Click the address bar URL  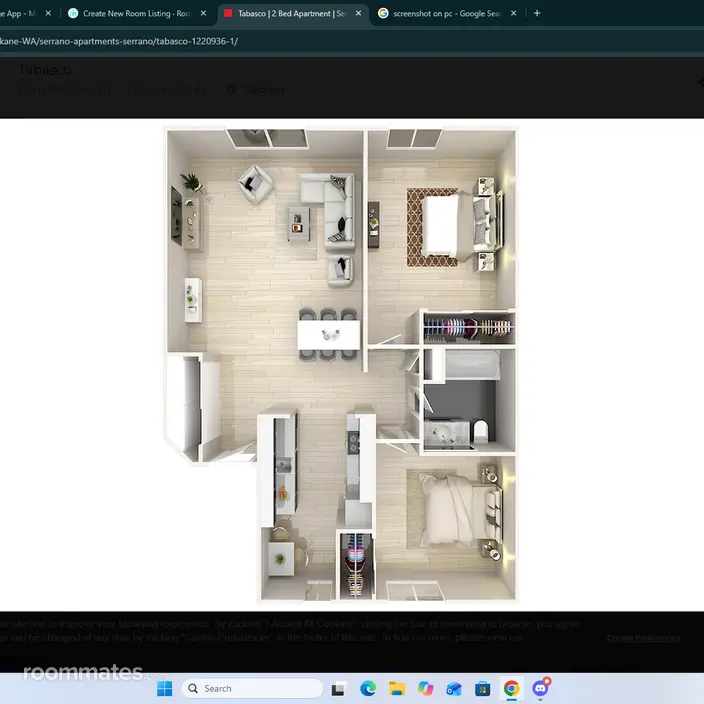[x=119, y=41]
